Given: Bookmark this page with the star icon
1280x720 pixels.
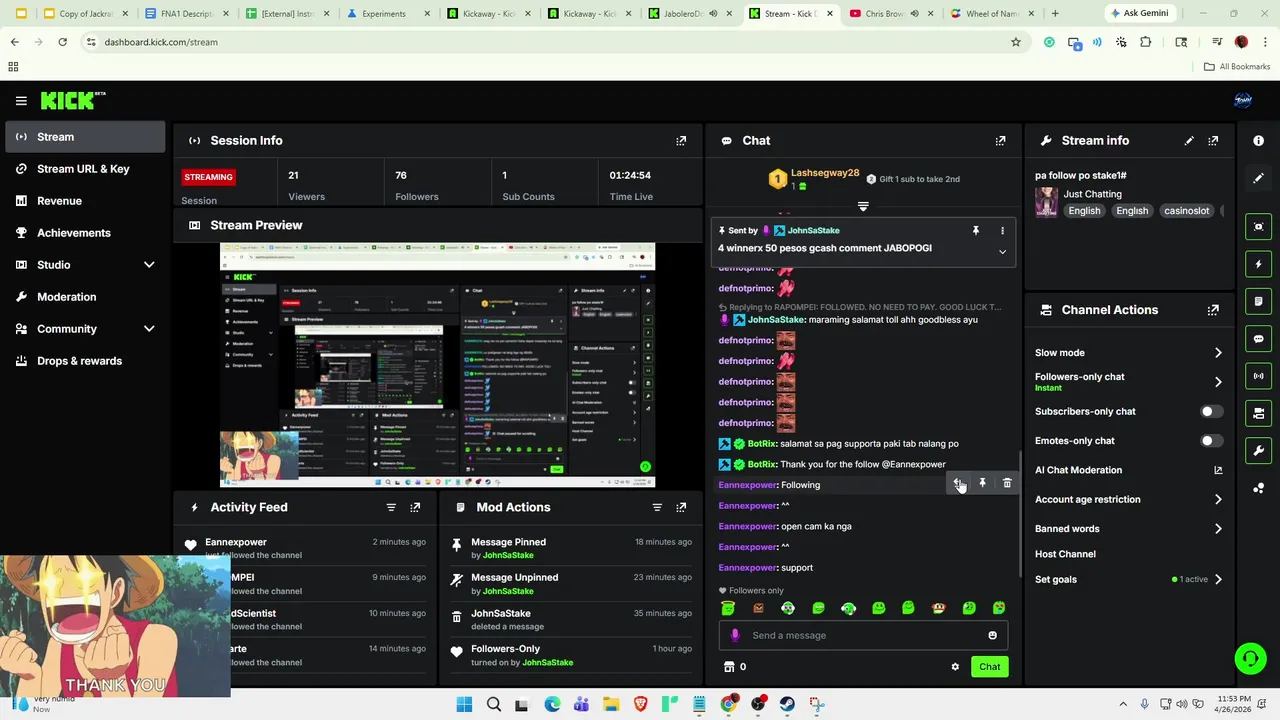Looking at the screenshot, I should (x=1016, y=42).
